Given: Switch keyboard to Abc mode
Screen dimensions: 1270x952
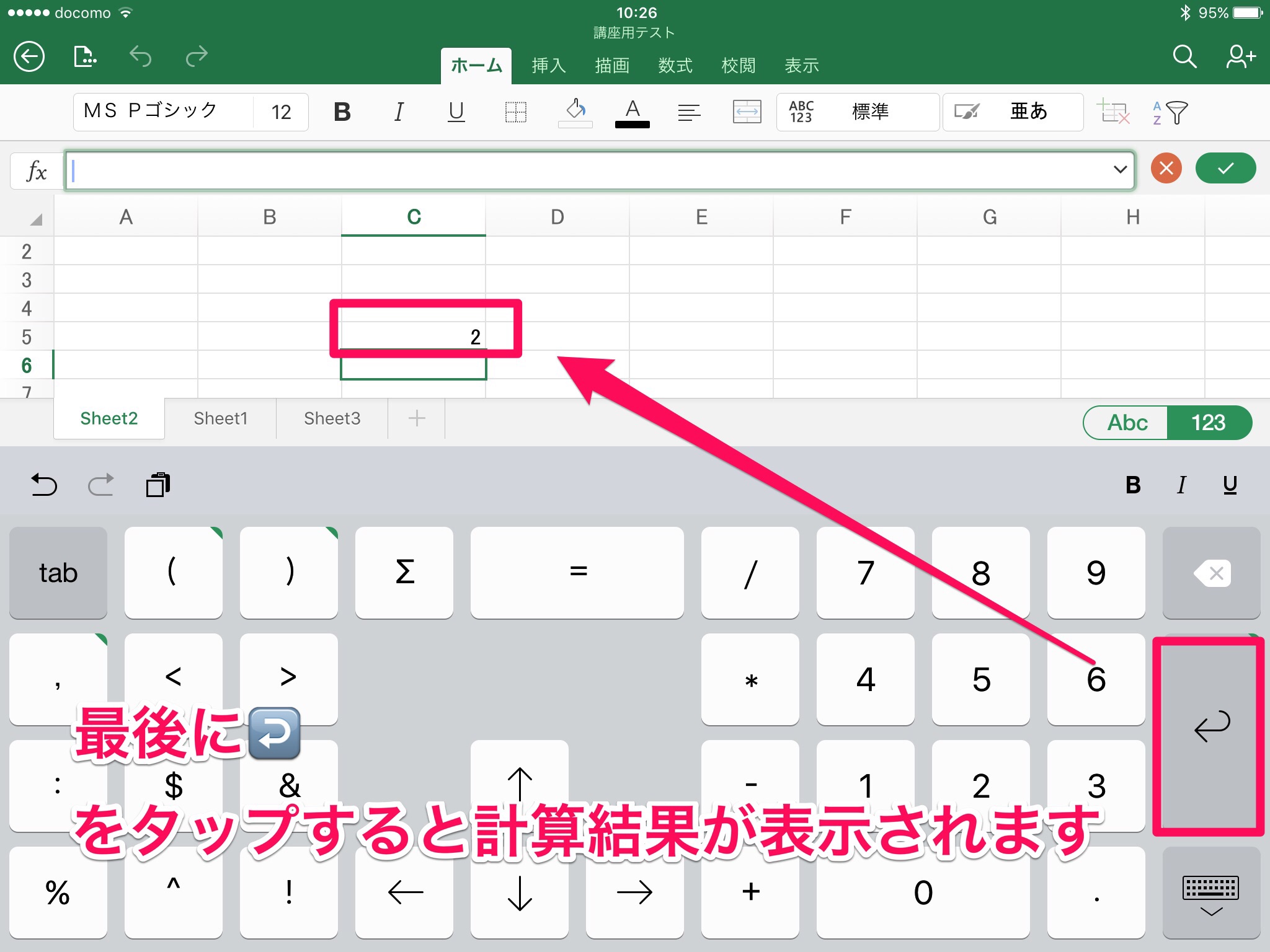Looking at the screenshot, I should 1126,423.
